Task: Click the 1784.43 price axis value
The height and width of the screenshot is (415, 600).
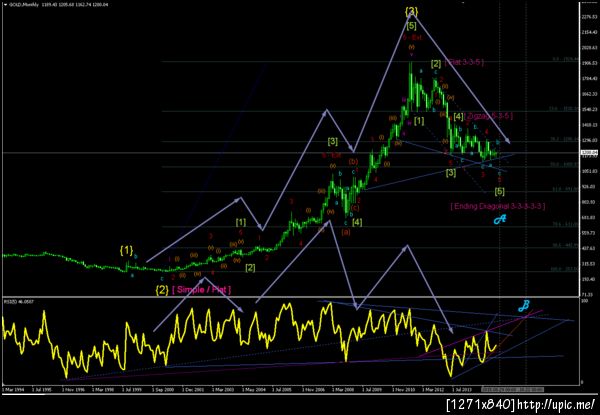Action: [587, 78]
